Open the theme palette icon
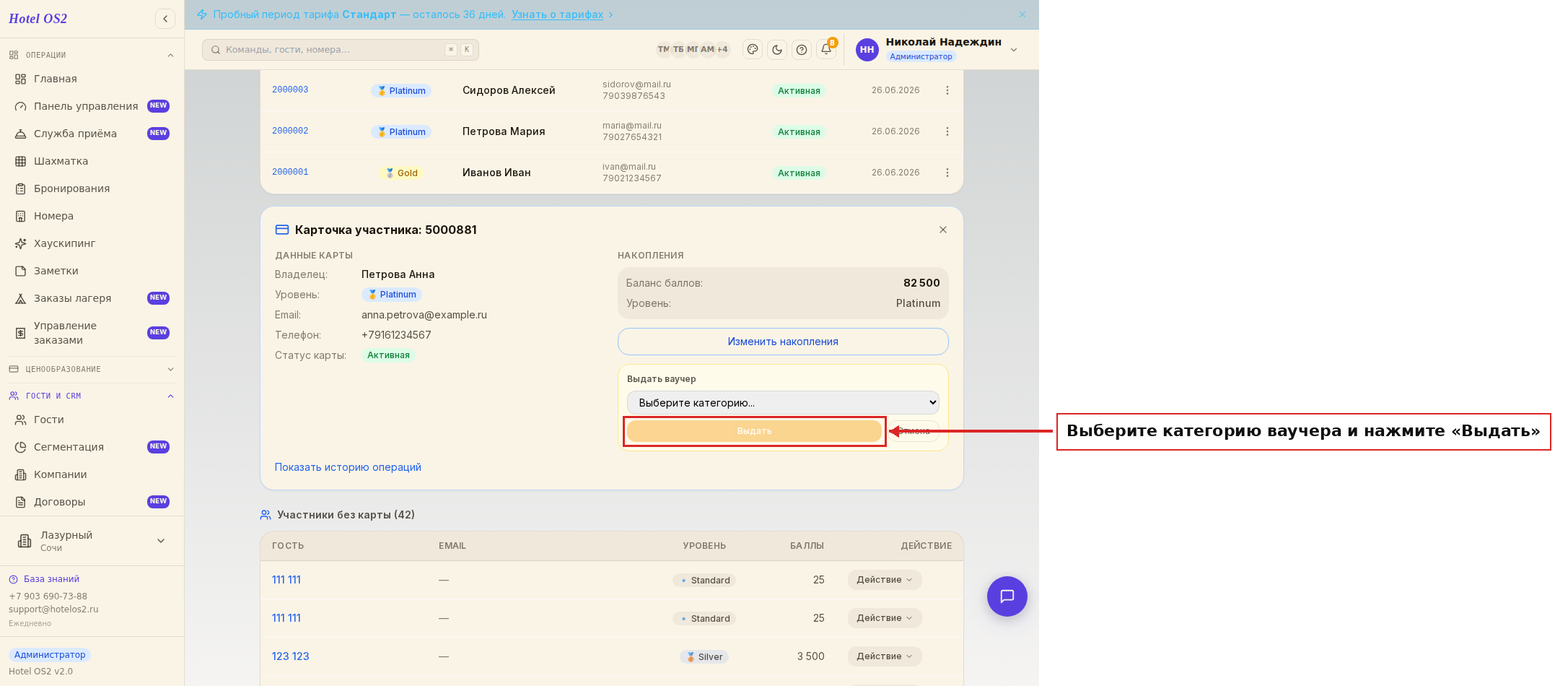Viewport: 1568px width, 686px height. 753,50
